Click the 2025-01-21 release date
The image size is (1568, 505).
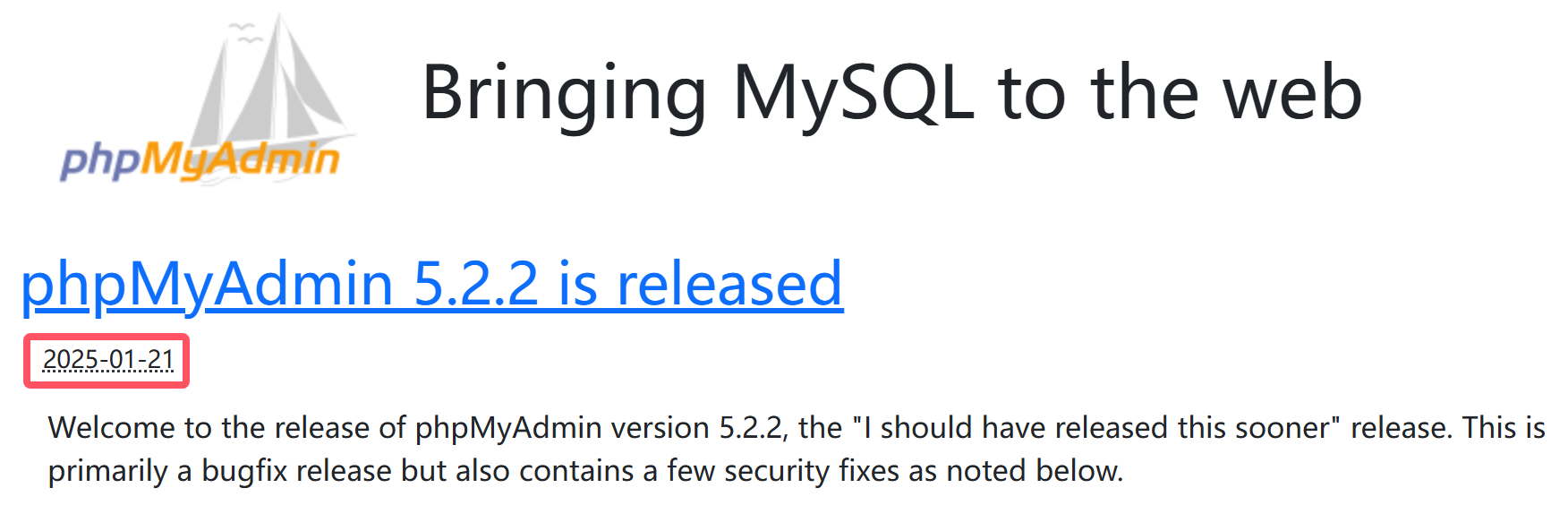coord(107,360)
